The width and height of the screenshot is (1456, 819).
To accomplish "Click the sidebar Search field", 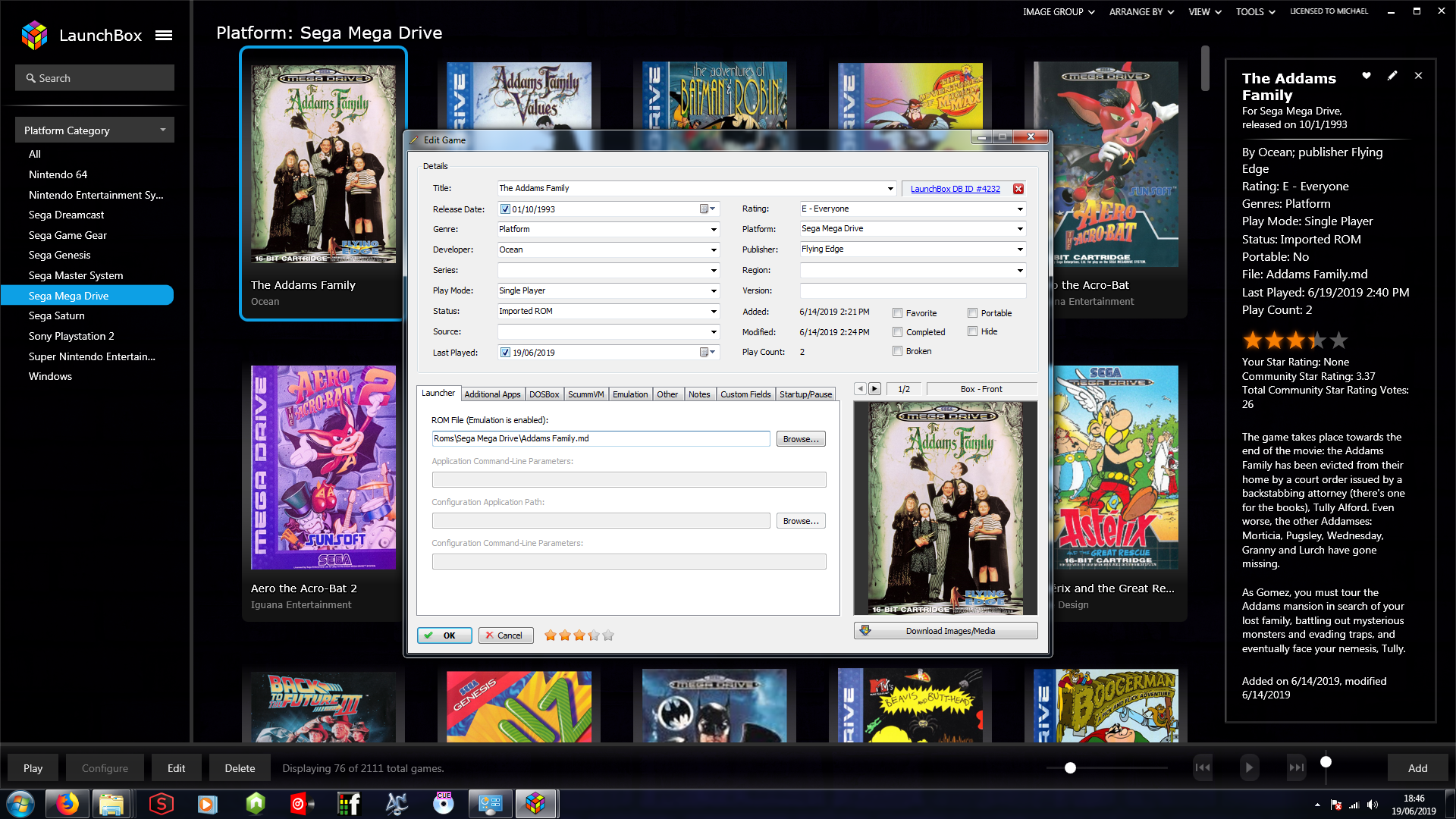I will click(95, 78).
